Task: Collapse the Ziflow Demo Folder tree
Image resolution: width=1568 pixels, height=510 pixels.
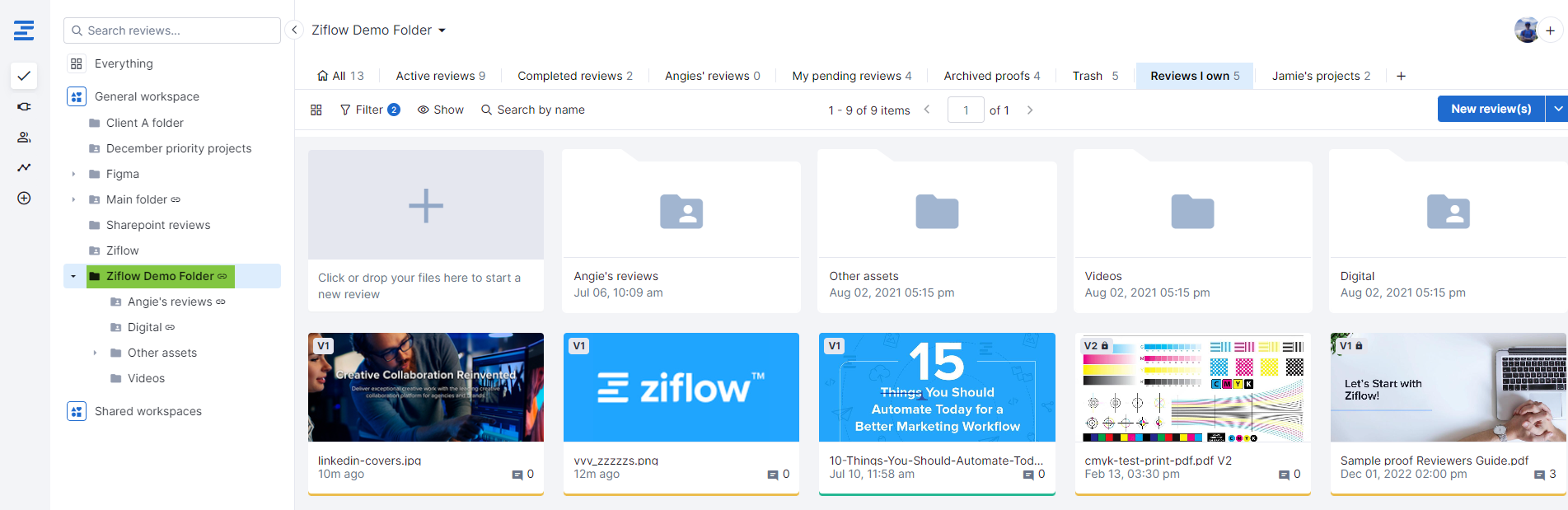Action: pos(73,276)
